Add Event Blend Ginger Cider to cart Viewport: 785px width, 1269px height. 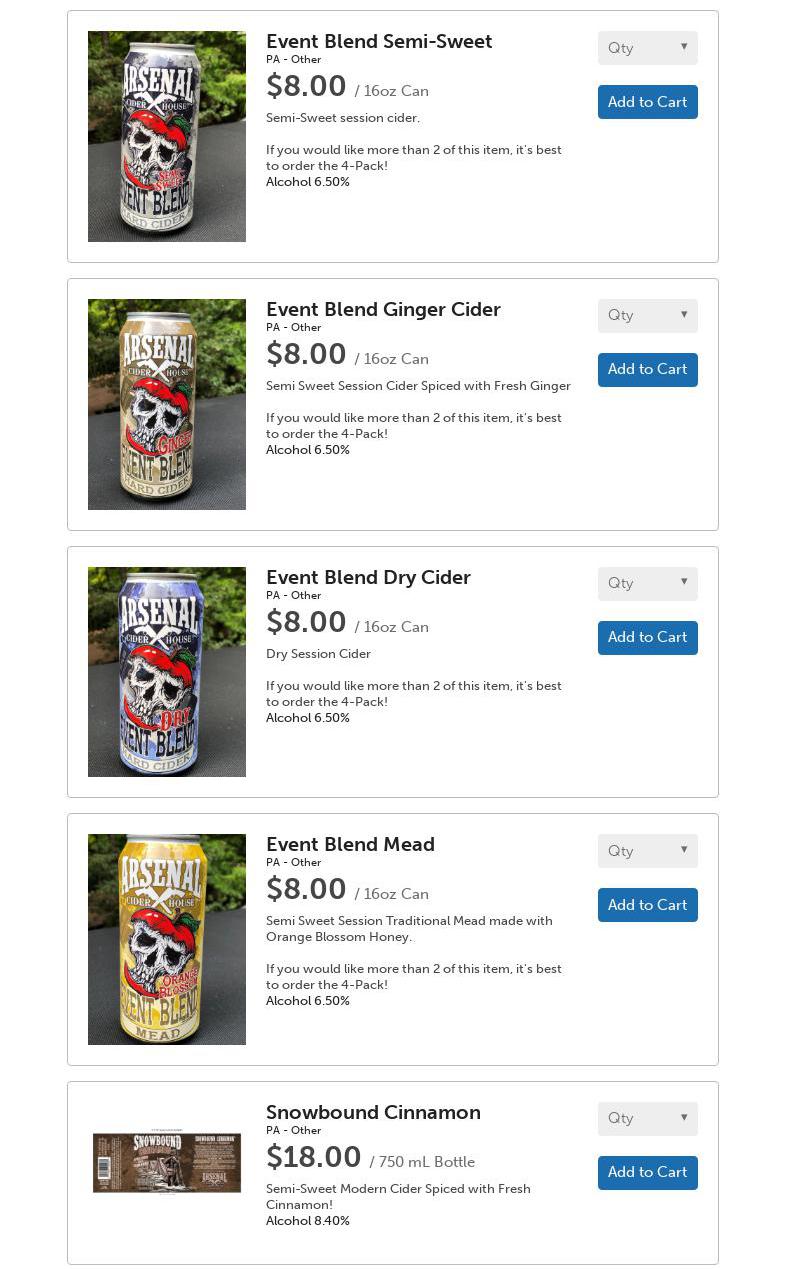(x=647, y=370)
